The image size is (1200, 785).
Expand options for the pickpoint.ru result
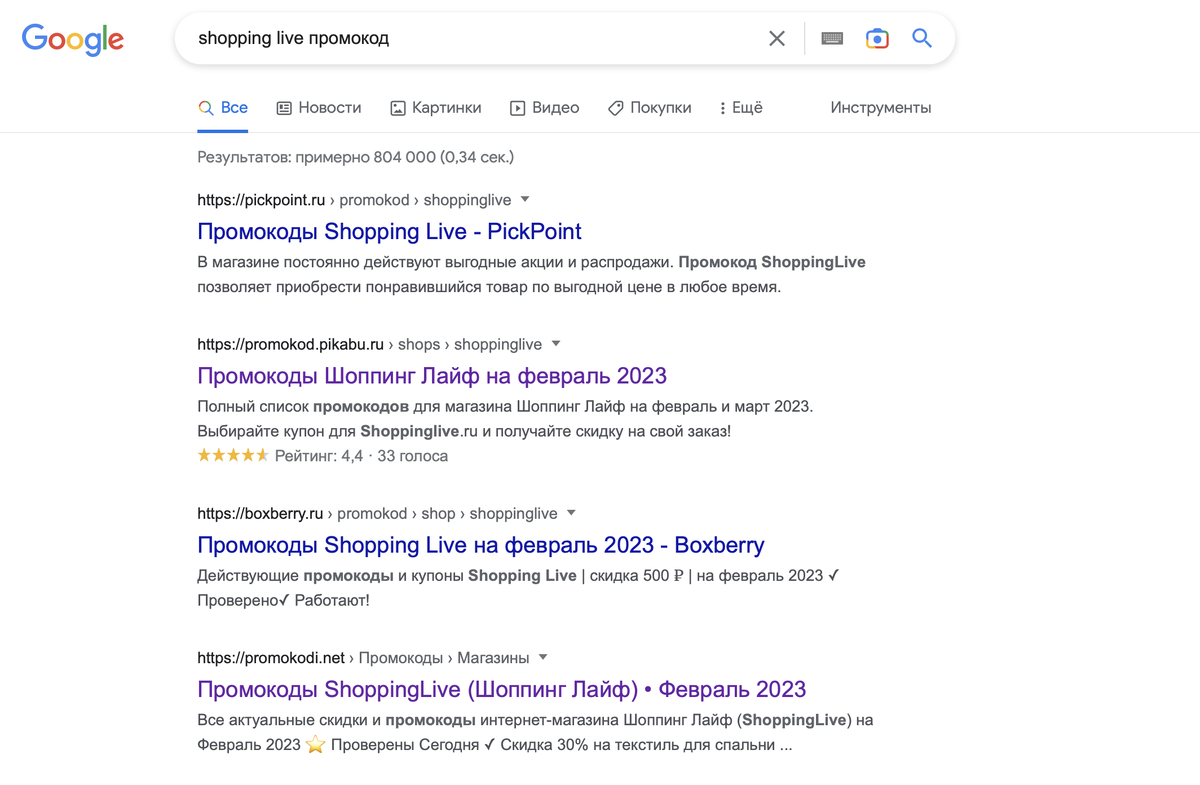525,199
